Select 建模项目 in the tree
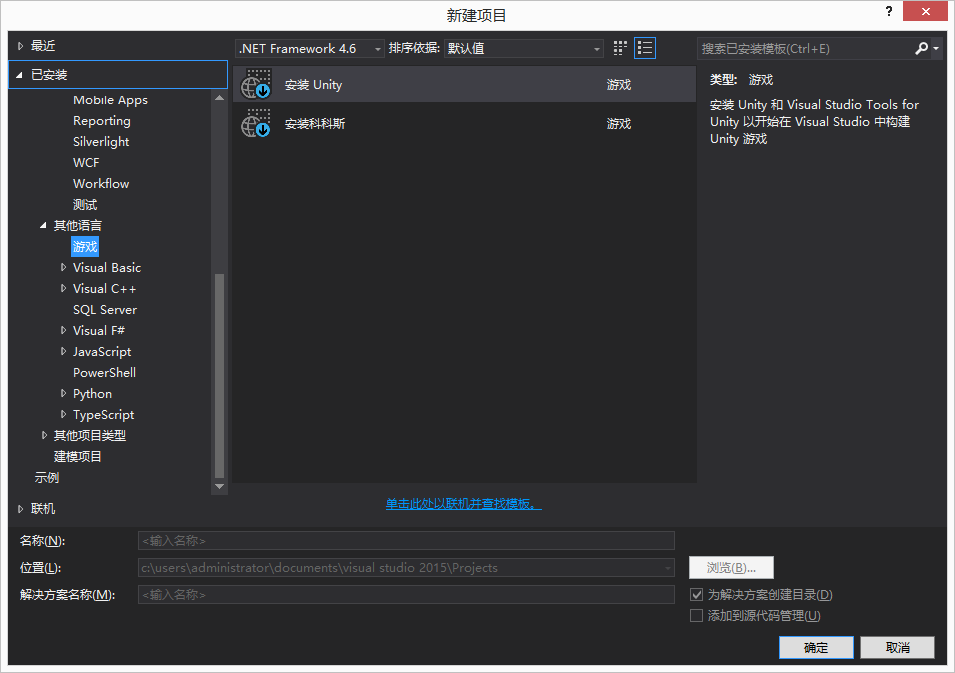The image size is (955, 673). pyautogui.click(x=77, y=457)
